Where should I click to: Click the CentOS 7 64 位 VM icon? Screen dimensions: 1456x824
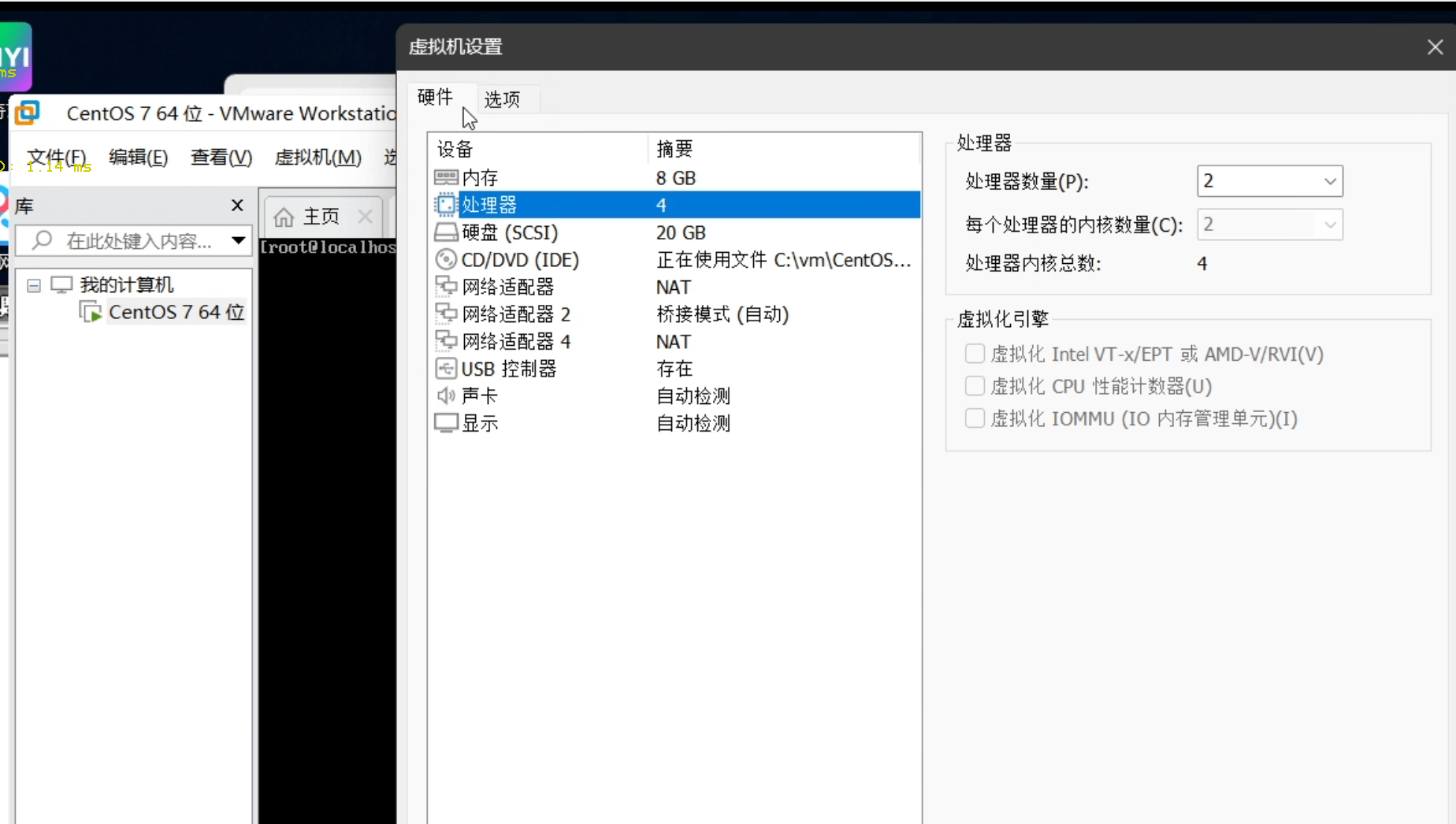coord(91,312)
